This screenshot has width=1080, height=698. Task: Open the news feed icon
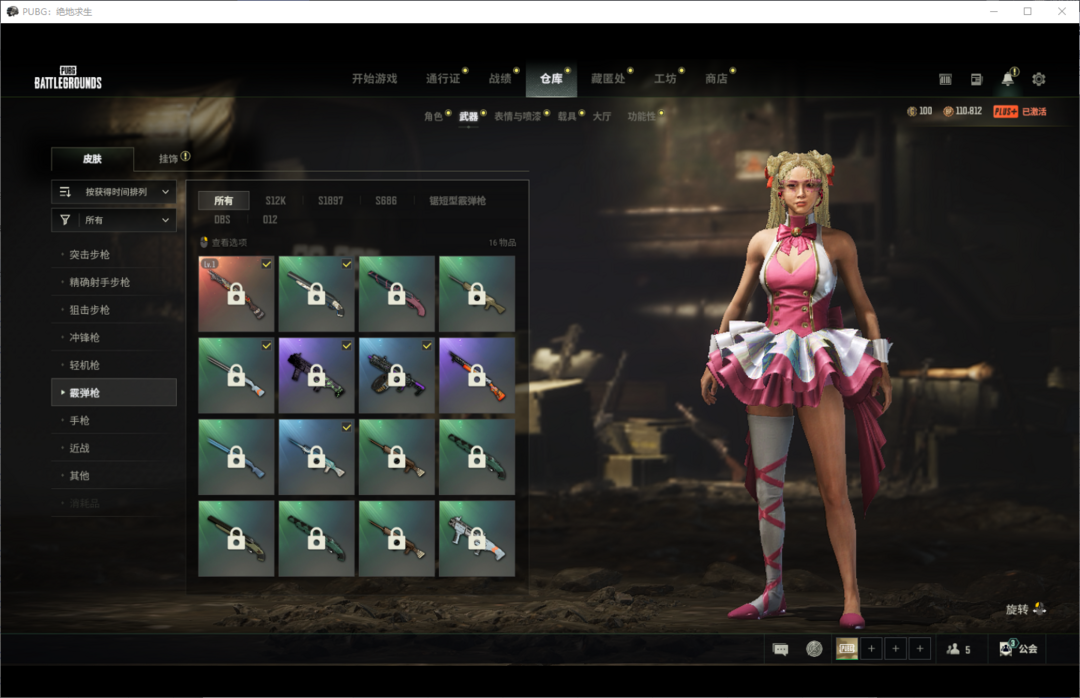[x=976, y=79]
